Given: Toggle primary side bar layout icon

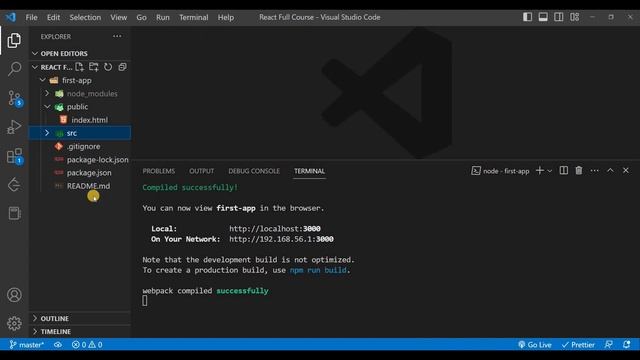Looking at the screenshot, I should point(527,17).
